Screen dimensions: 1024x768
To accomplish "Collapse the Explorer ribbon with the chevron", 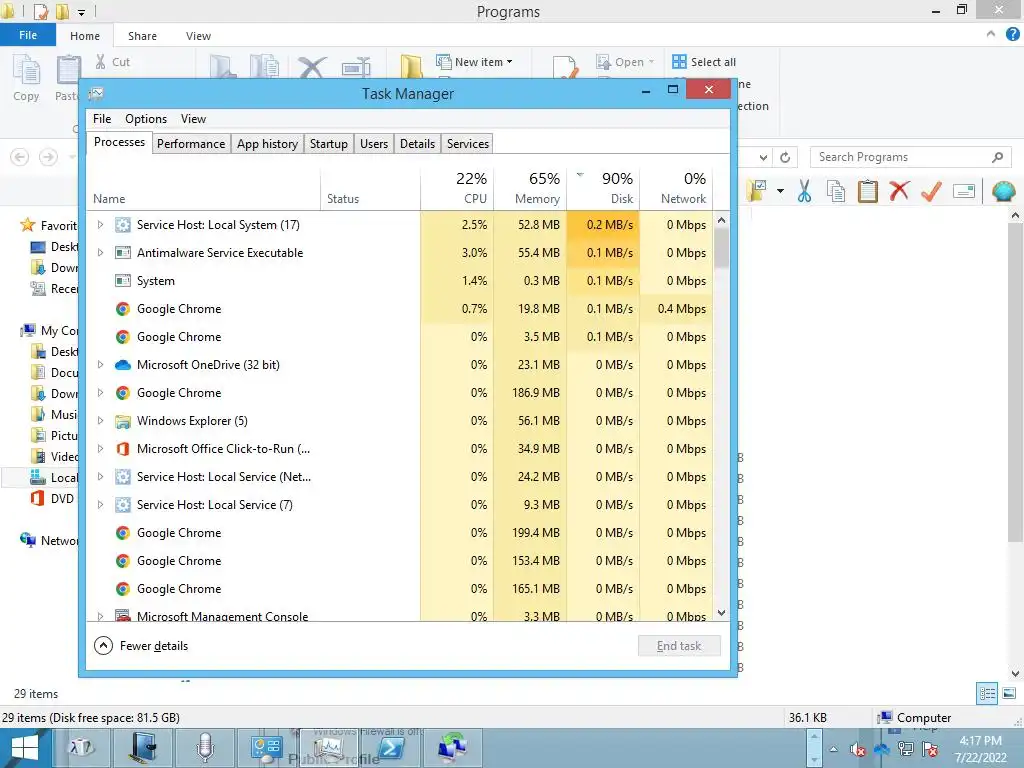I will pos(991,34).
